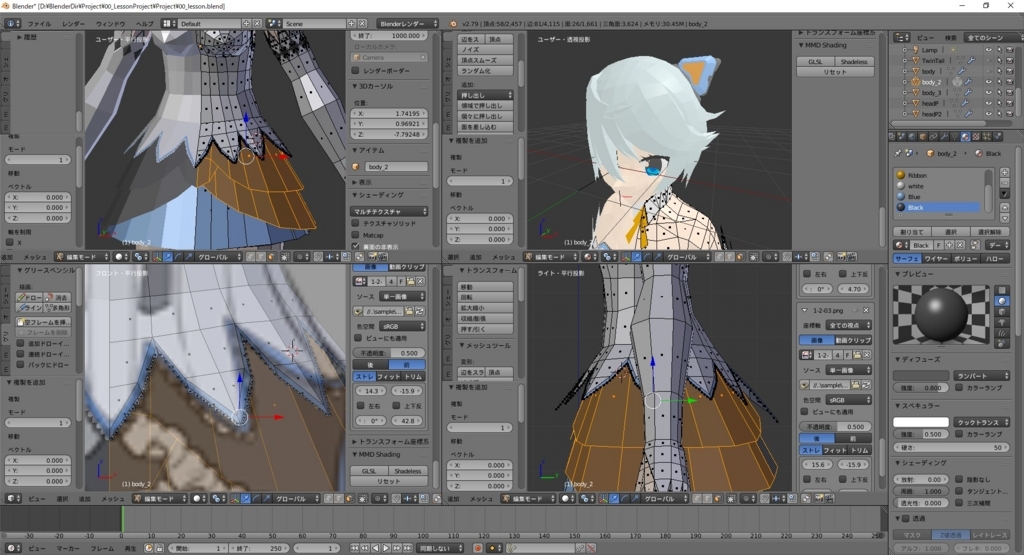Open the ファイル menu
The height and width of the screenshot is (555, 1024).
[x=39, y=24]
